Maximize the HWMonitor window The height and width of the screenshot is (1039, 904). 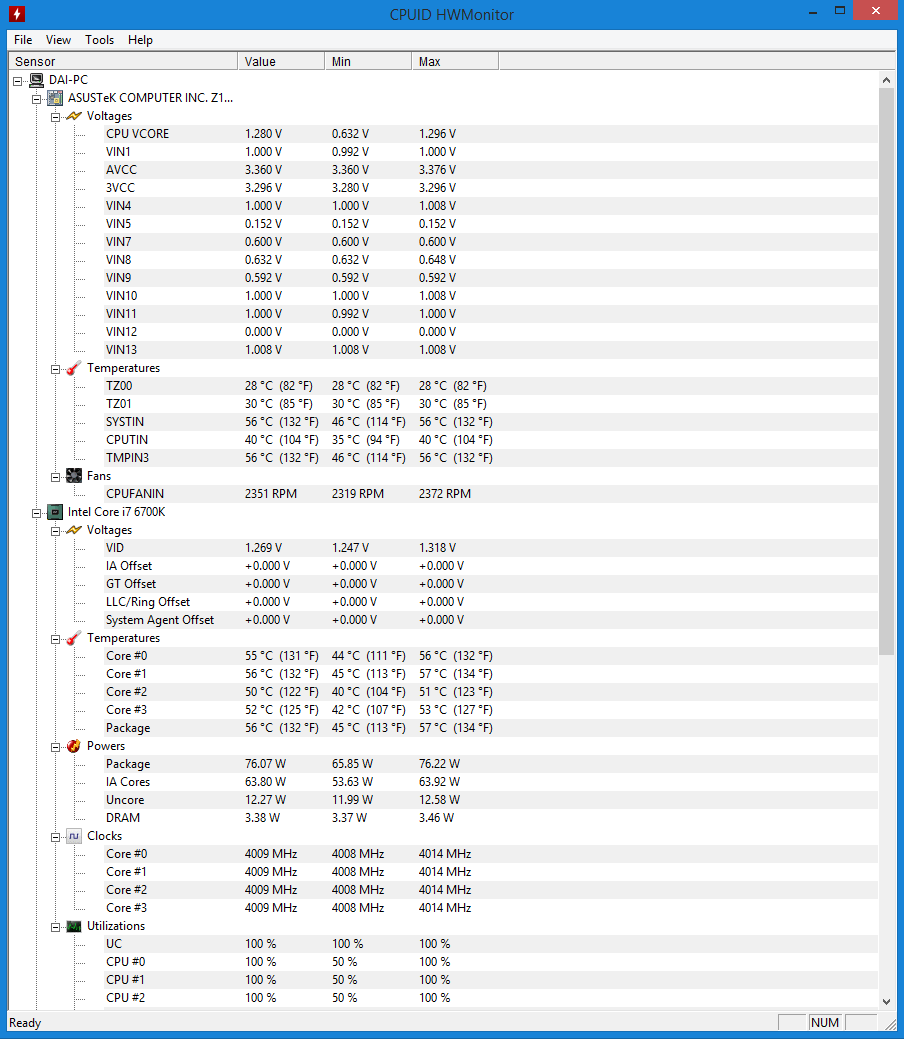pos(840,11)
